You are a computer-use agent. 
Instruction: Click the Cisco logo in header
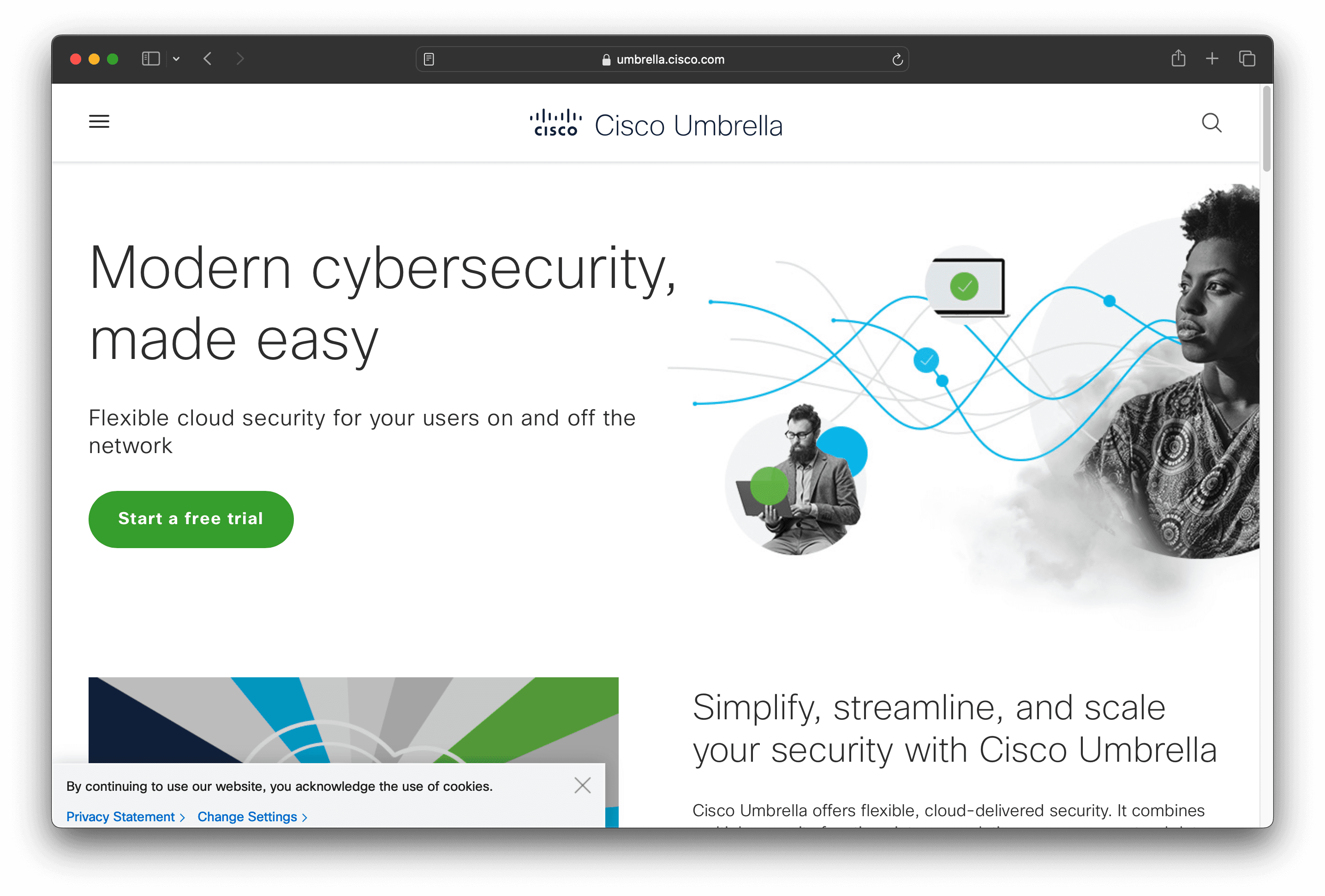pos(556,123)
